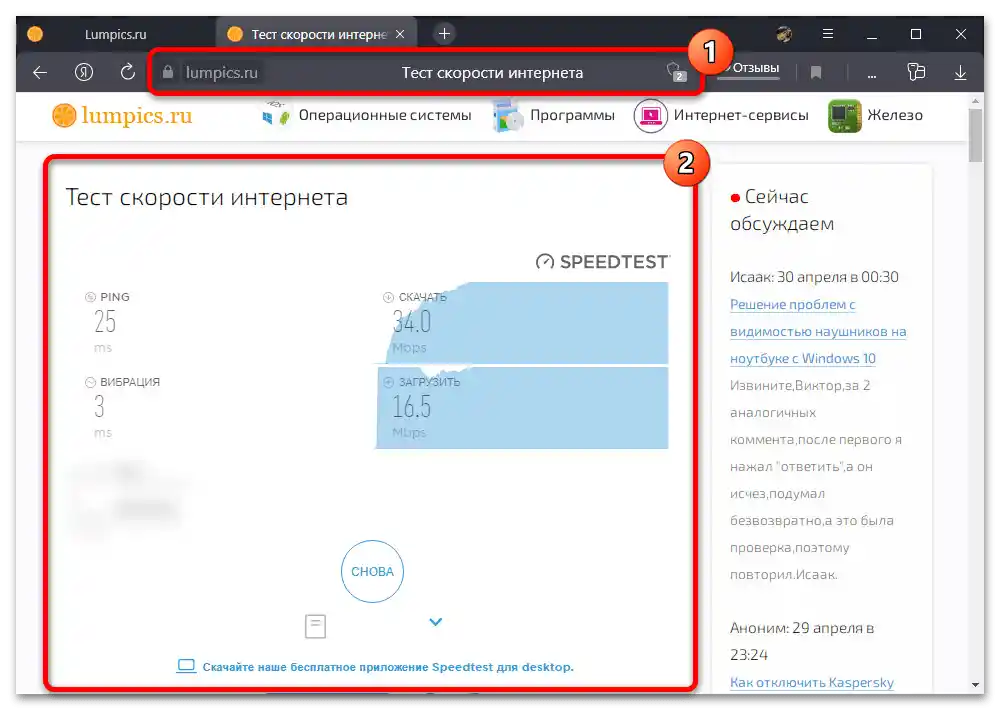Open the collections sidebar icon
Screen dimensions: 1000x710
[x=916, y=71]
